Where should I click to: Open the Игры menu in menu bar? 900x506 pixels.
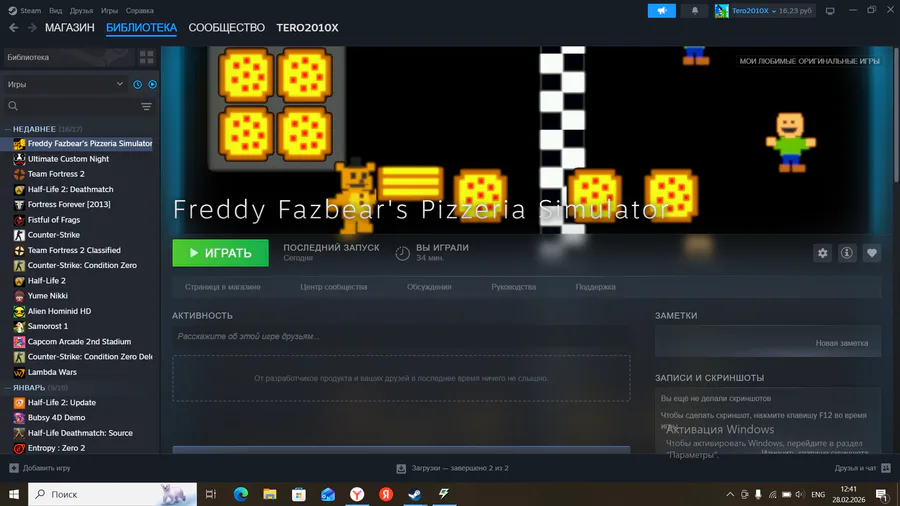(109, 10)
